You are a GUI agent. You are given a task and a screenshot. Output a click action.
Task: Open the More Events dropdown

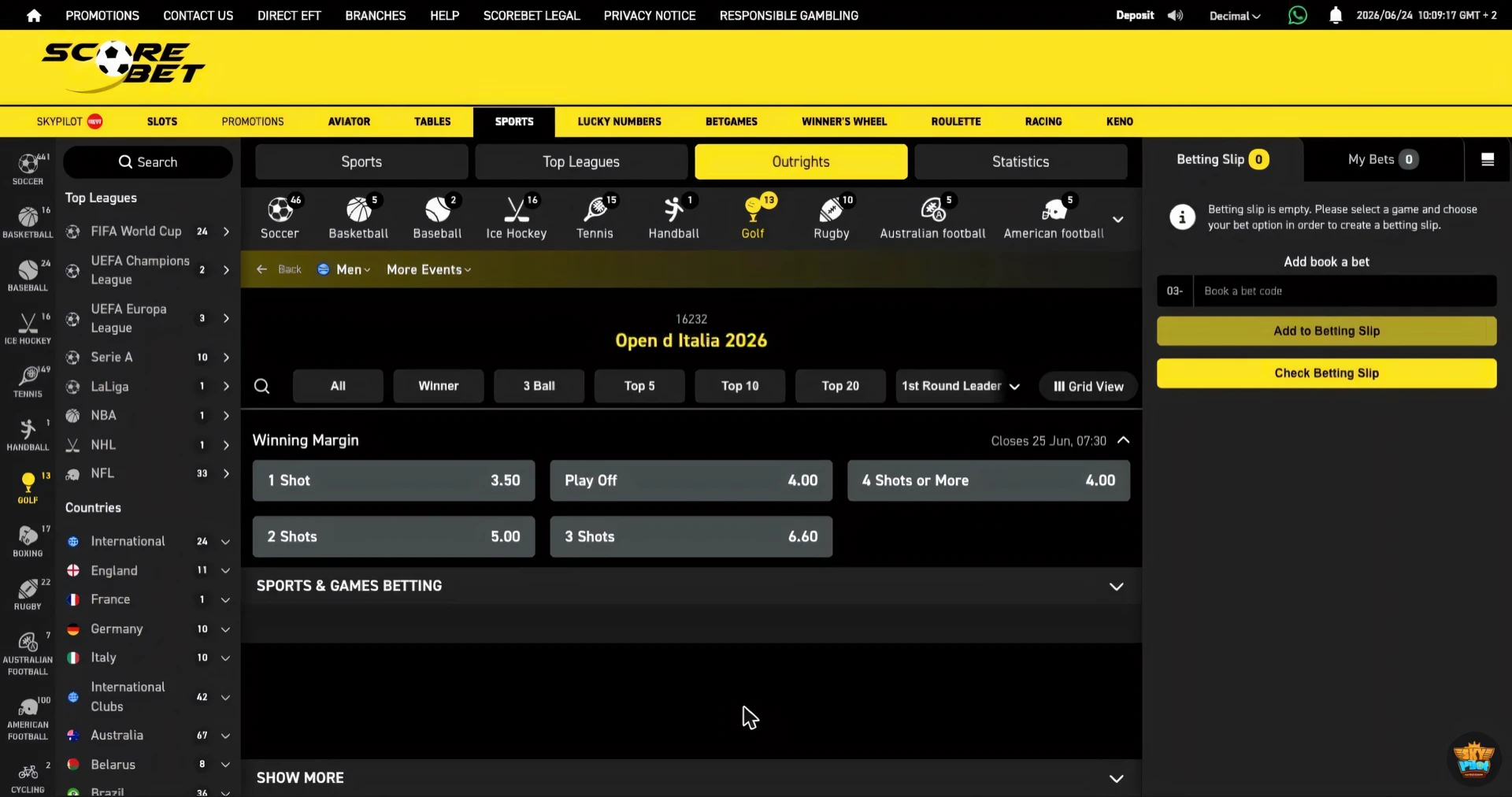pos(429,269)
